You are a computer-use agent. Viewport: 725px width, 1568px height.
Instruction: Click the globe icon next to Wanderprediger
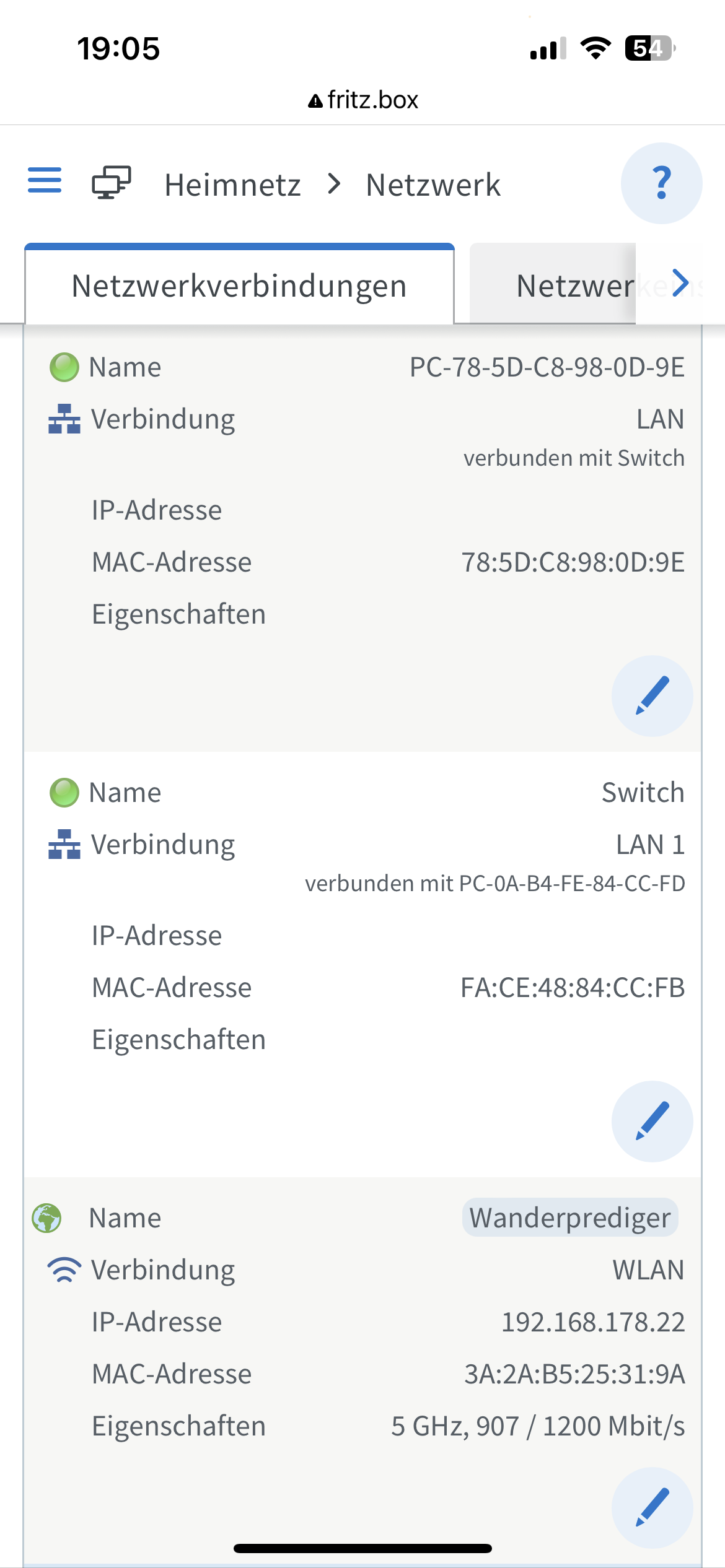(46, 1218)
